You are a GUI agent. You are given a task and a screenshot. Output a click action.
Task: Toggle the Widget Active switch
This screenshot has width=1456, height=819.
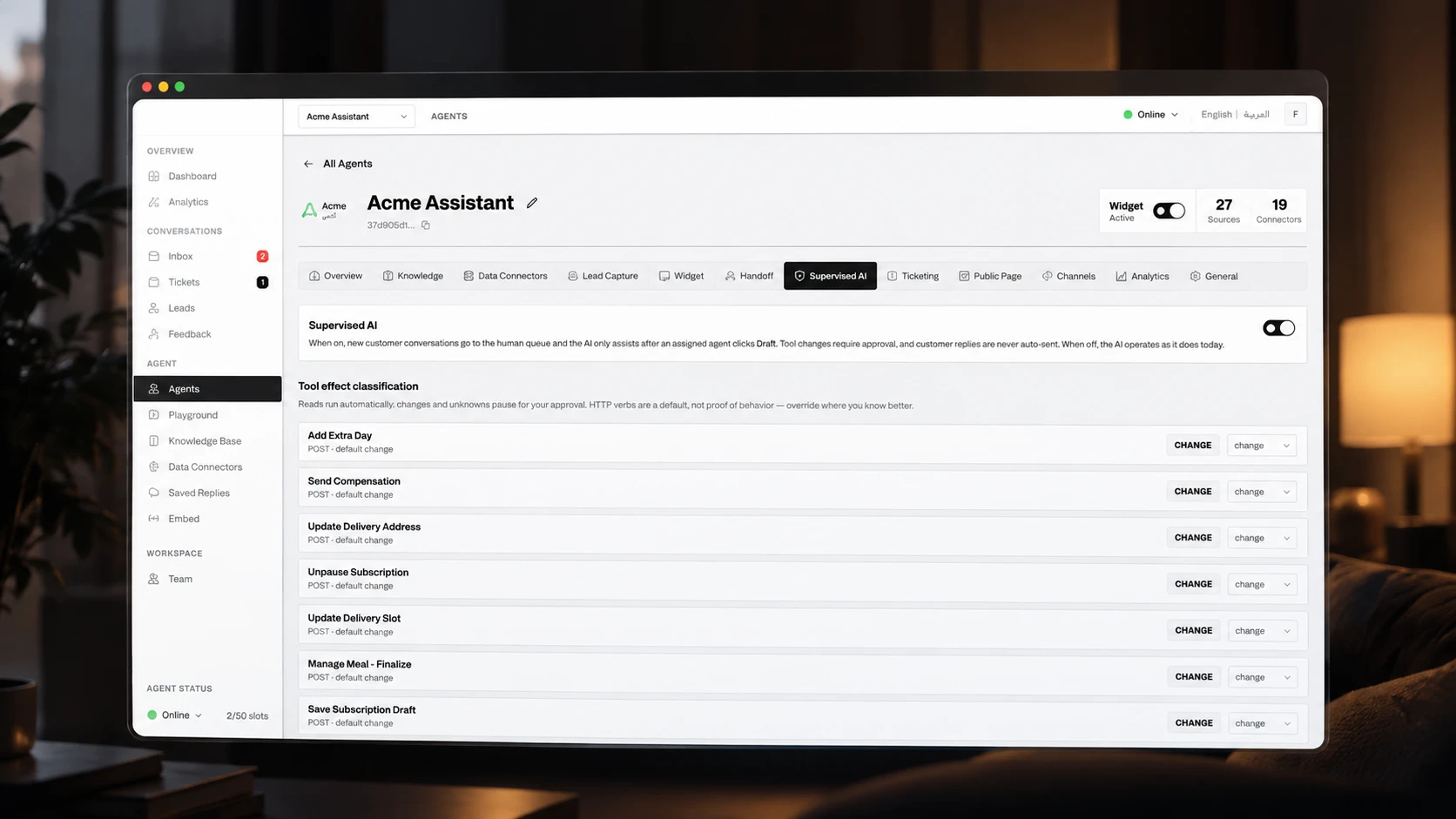(1169, 211)
